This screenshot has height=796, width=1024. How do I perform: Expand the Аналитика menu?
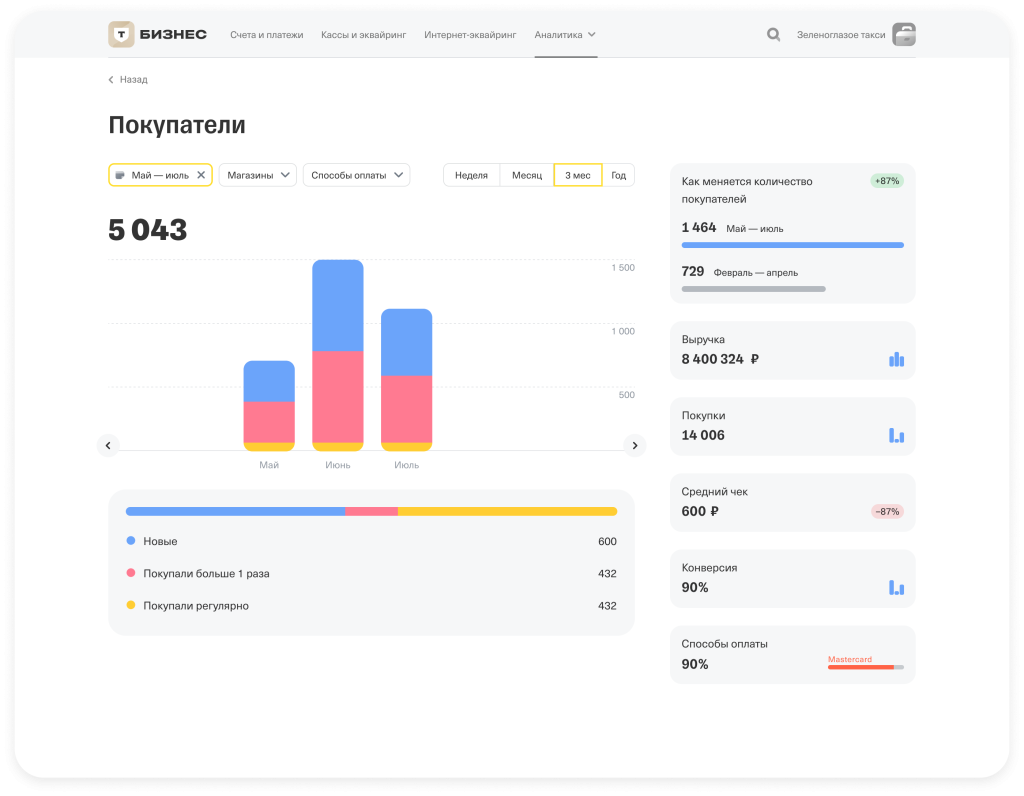(x=565, y=35)
